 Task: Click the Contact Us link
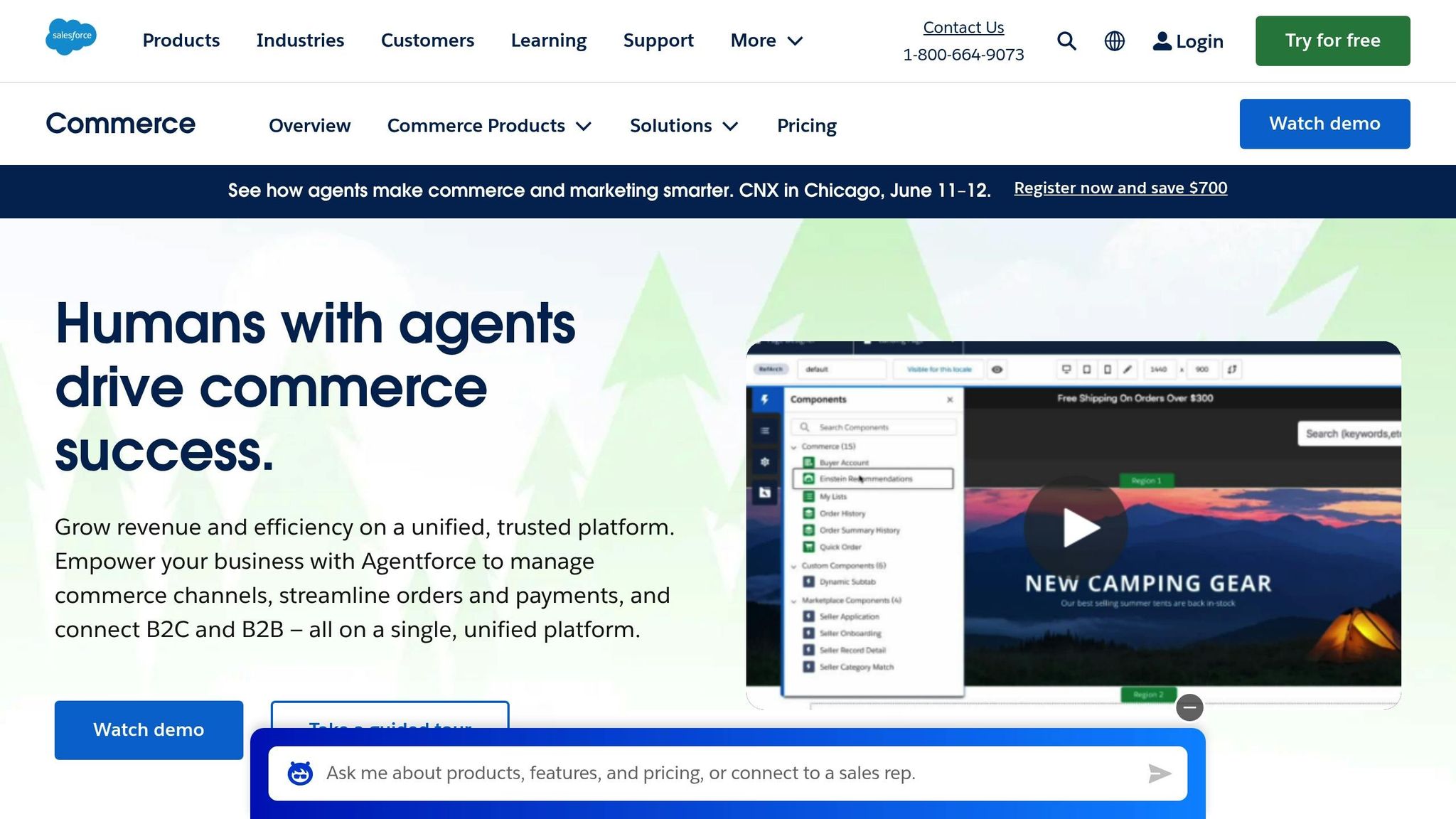963,27
